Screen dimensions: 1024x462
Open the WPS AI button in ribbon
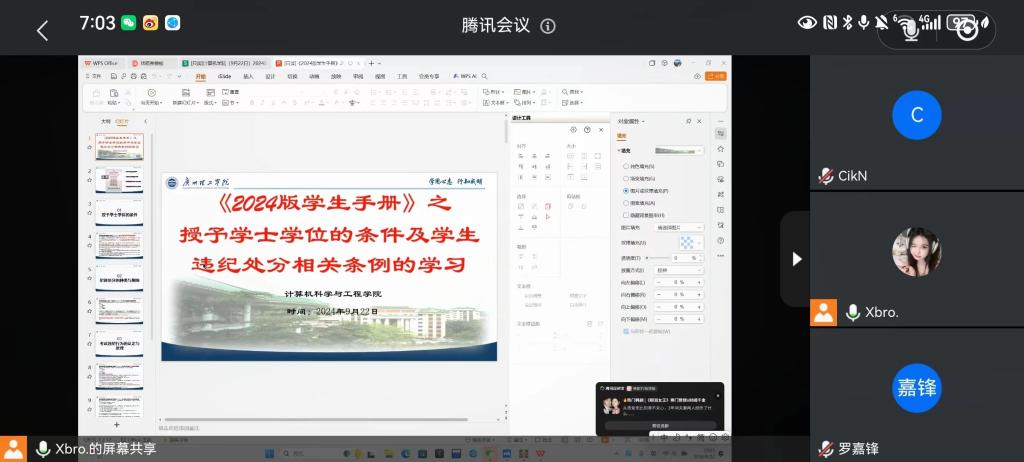[x=465, y=76]
